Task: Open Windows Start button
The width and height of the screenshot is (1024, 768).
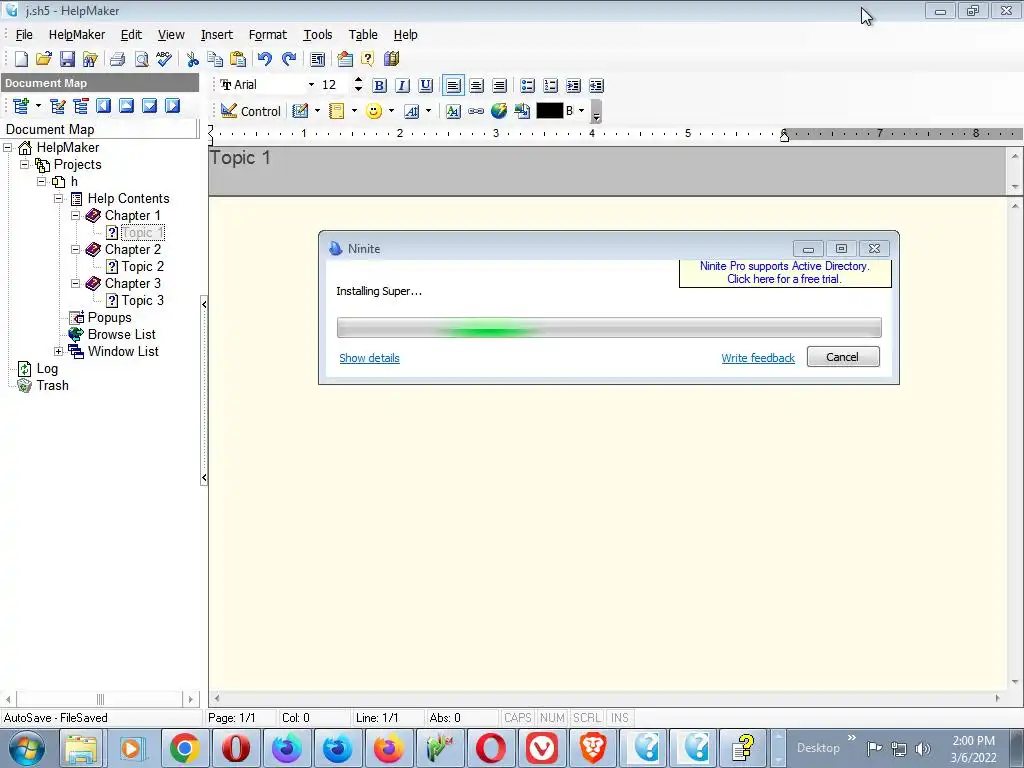Action: click(27, 748)
